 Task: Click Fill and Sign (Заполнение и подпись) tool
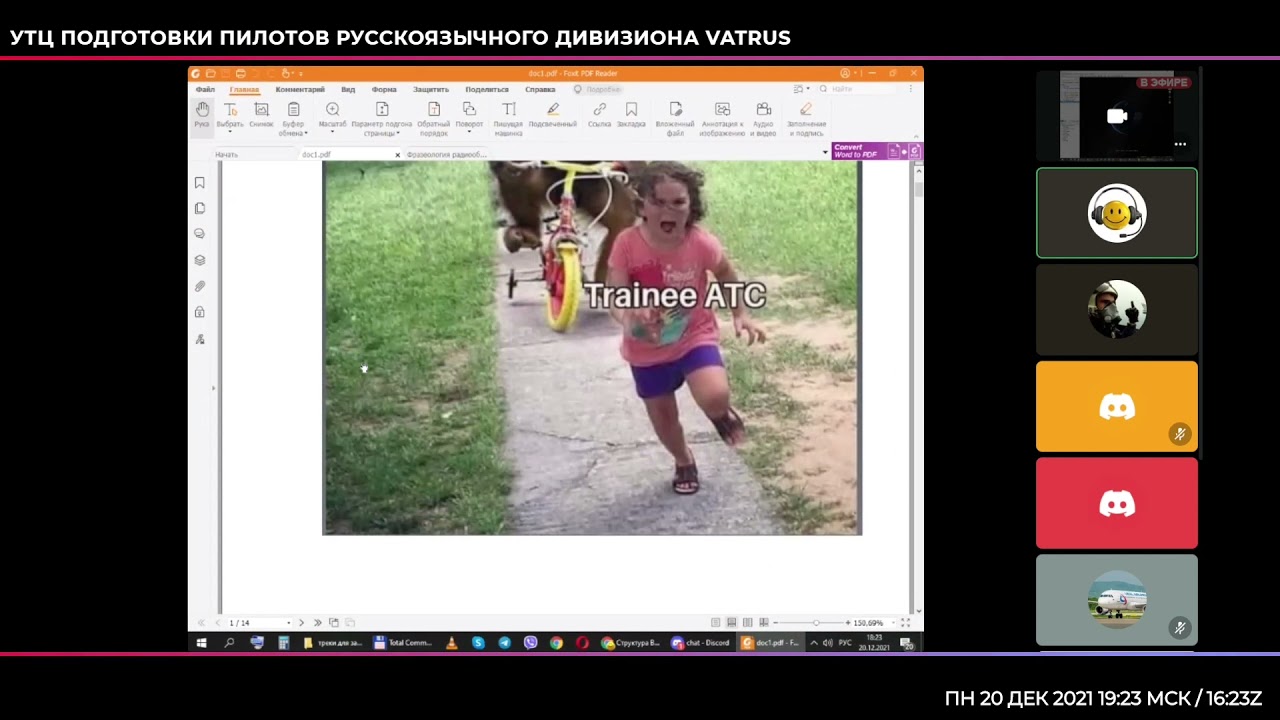click(x=806, y=118)
